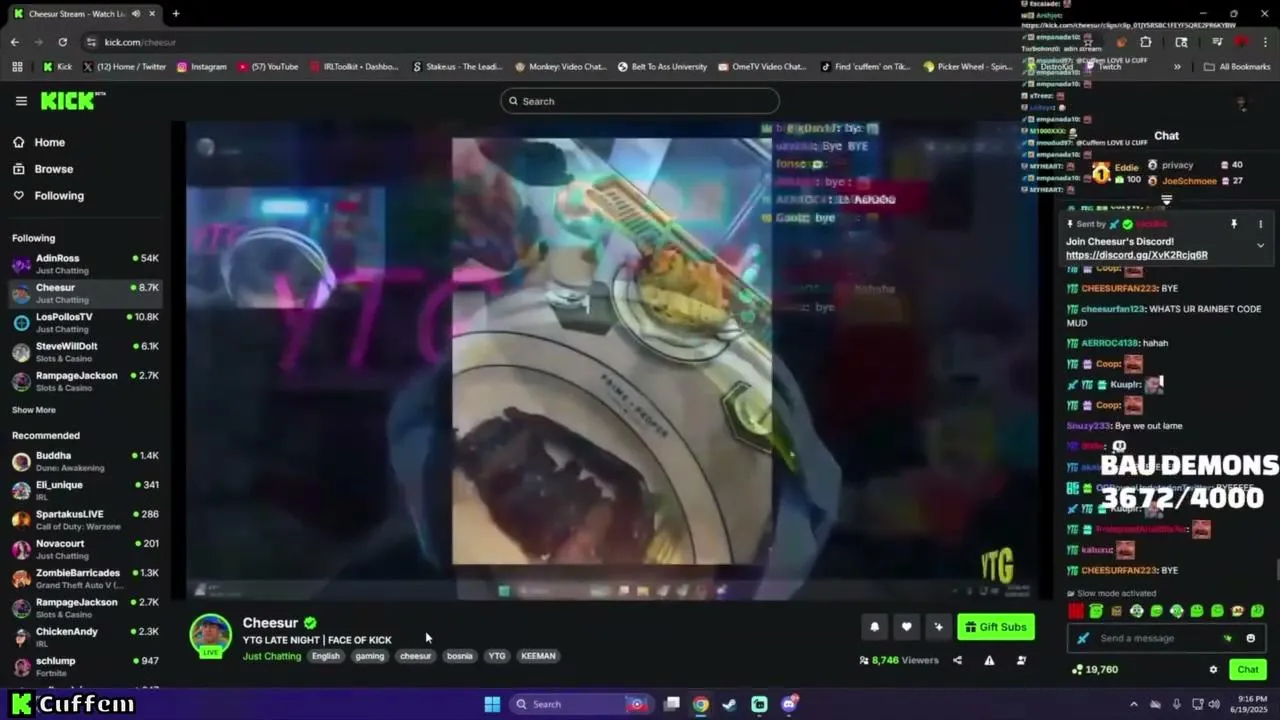The height and width of the screenshot is (720, 1280).
Task: Click the stream notification bell icon
Action: [x=874, y=627]
